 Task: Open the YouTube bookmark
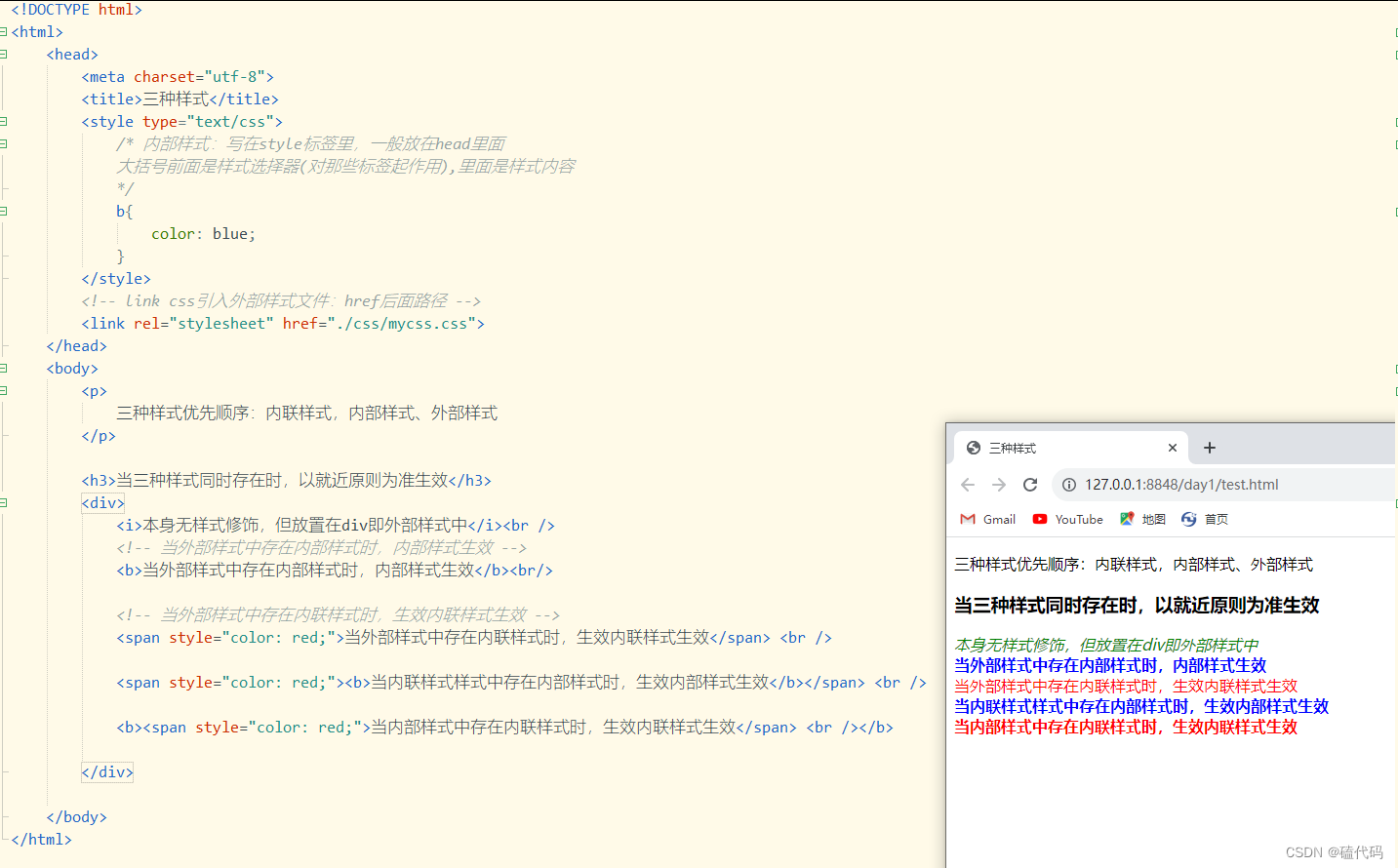[1068, 520]
